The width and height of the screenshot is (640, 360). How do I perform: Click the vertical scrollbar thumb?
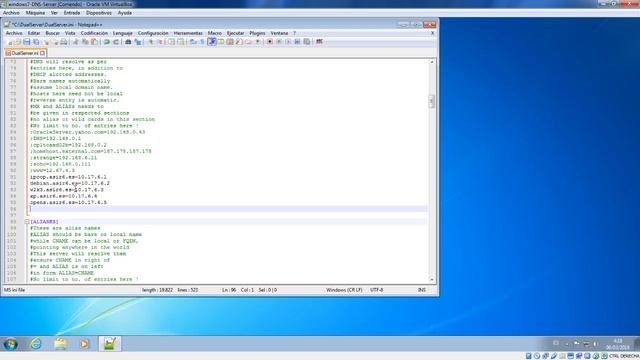click(x=432, y=101)
